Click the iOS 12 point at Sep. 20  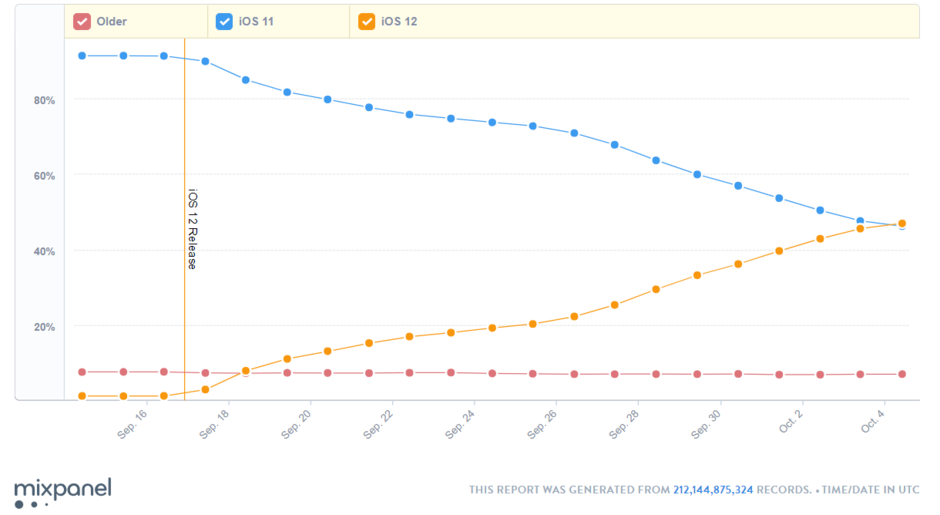(328, 351)
